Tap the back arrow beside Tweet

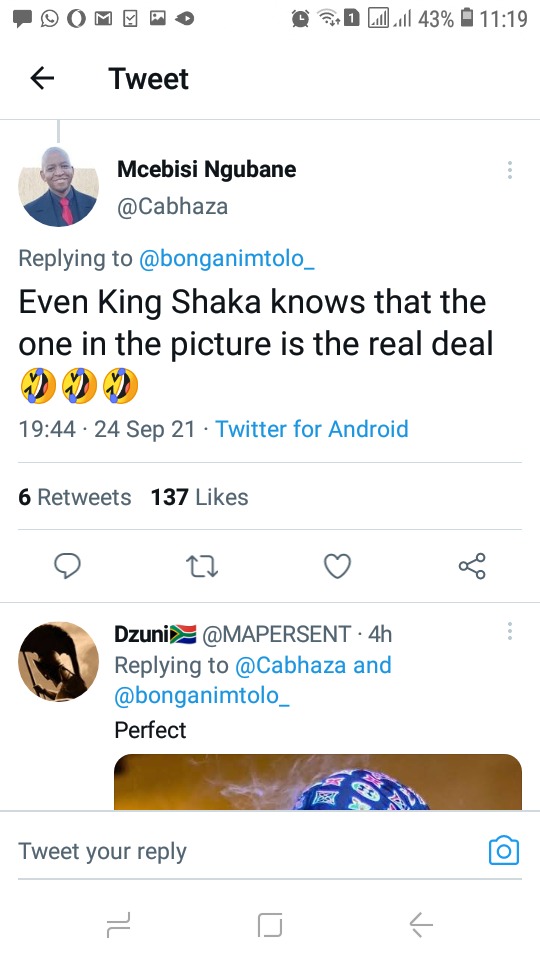click(x=42, y=78)
